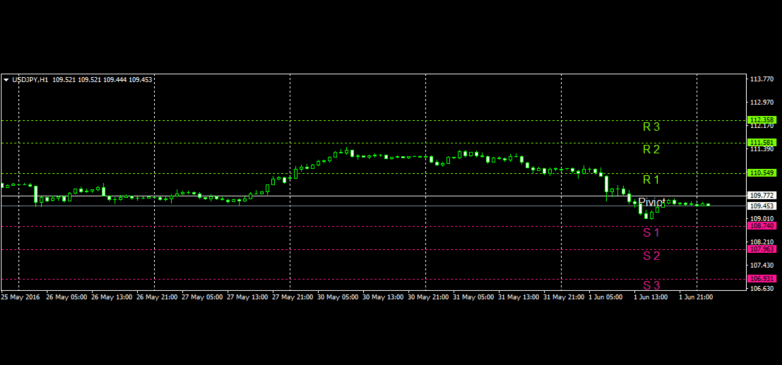Screen dimensions: 782x365
Task: Click 113.770 on the price scale
Action: point(763,79)
